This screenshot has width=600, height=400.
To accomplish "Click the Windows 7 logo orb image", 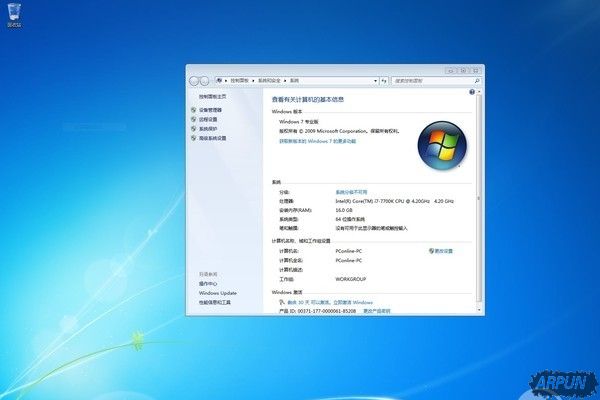I will (x=442, y=145).
